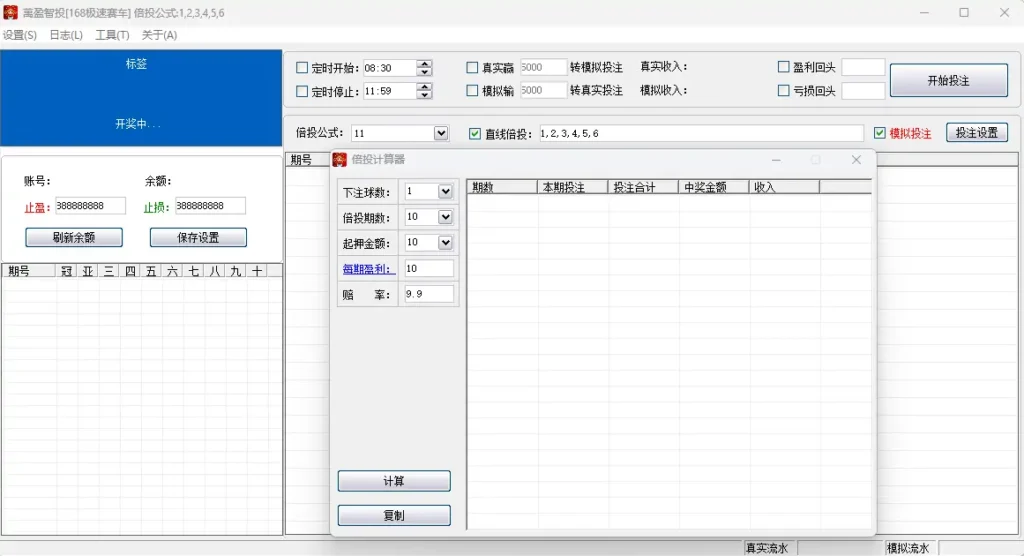This screenshot has height=556, width=1024.
Task: Click the 冠 column header
Action: [x=66, y=271]
